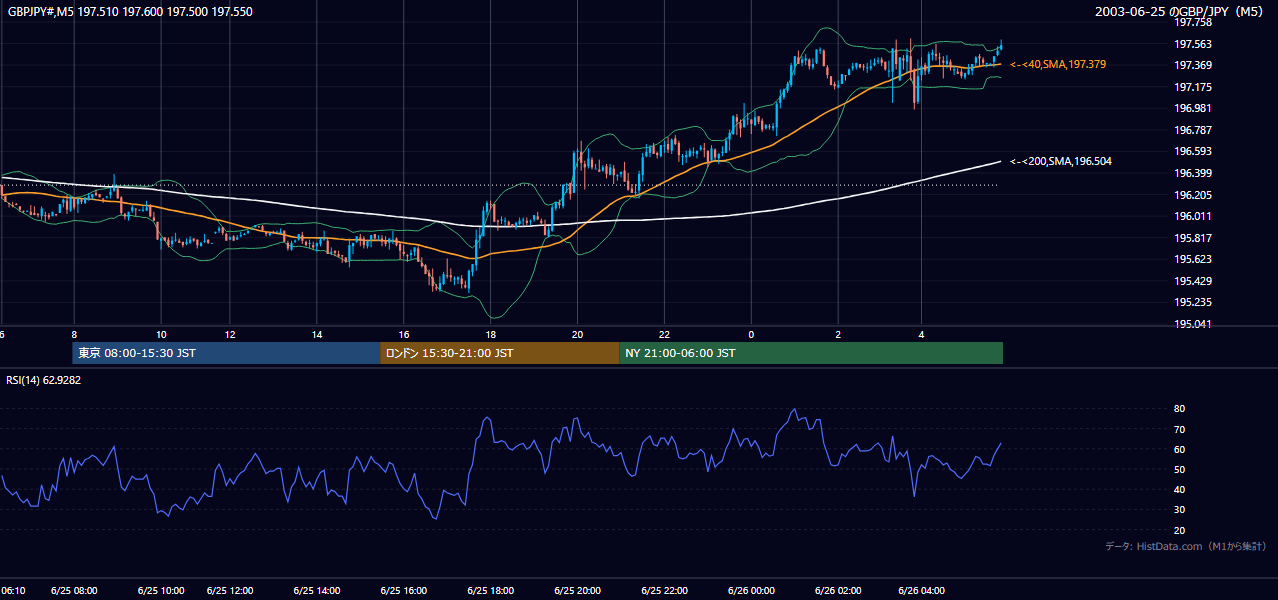Click the 2003-06-25 のGBP/JPY (M5) chart title

pyautogui.click(x=1181, y=12)
